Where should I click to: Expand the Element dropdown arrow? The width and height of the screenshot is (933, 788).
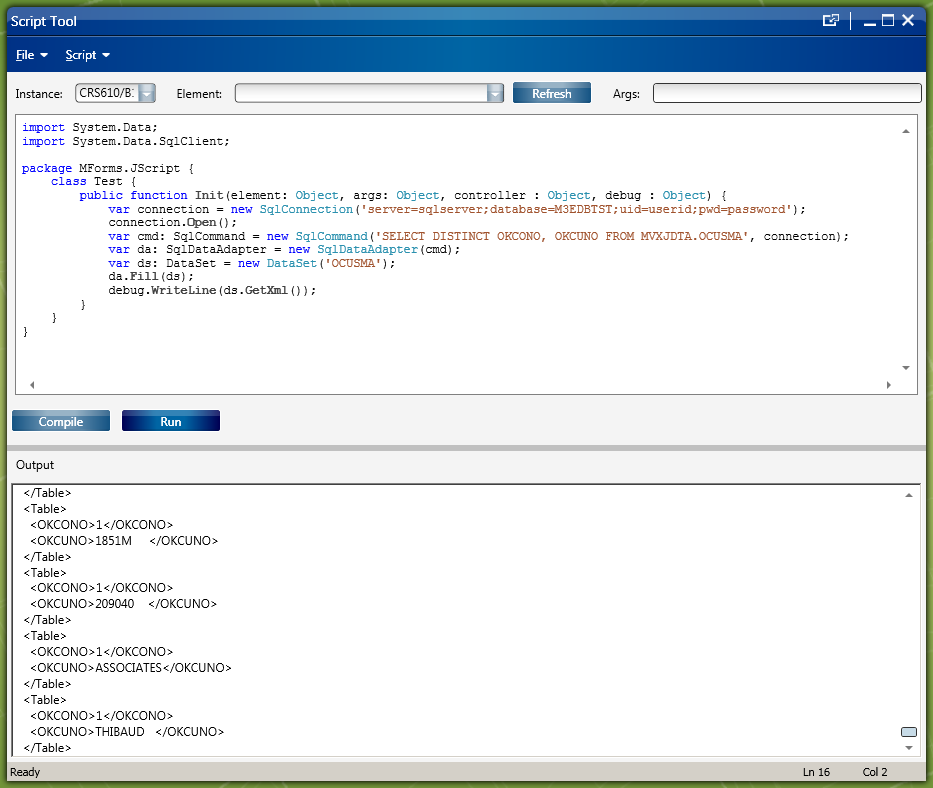(x=495, y=93)
